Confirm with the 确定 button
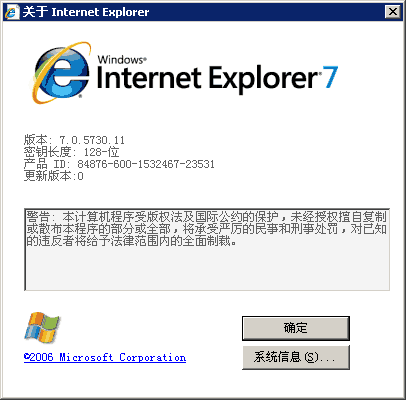The width and height of the screenshot is (406, 400). point(296,328)
